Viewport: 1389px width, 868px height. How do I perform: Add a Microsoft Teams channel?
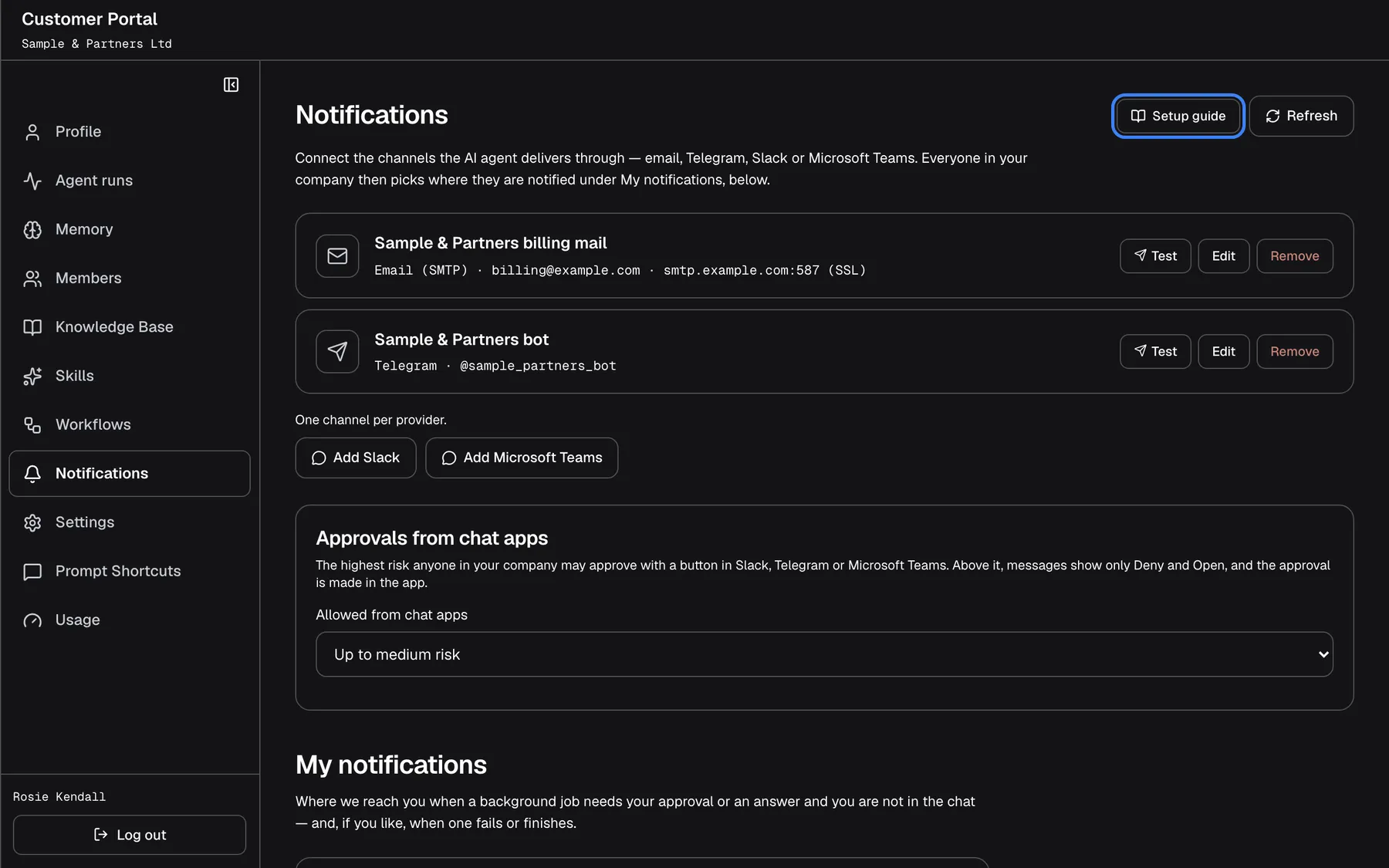(x=522, y=458)
